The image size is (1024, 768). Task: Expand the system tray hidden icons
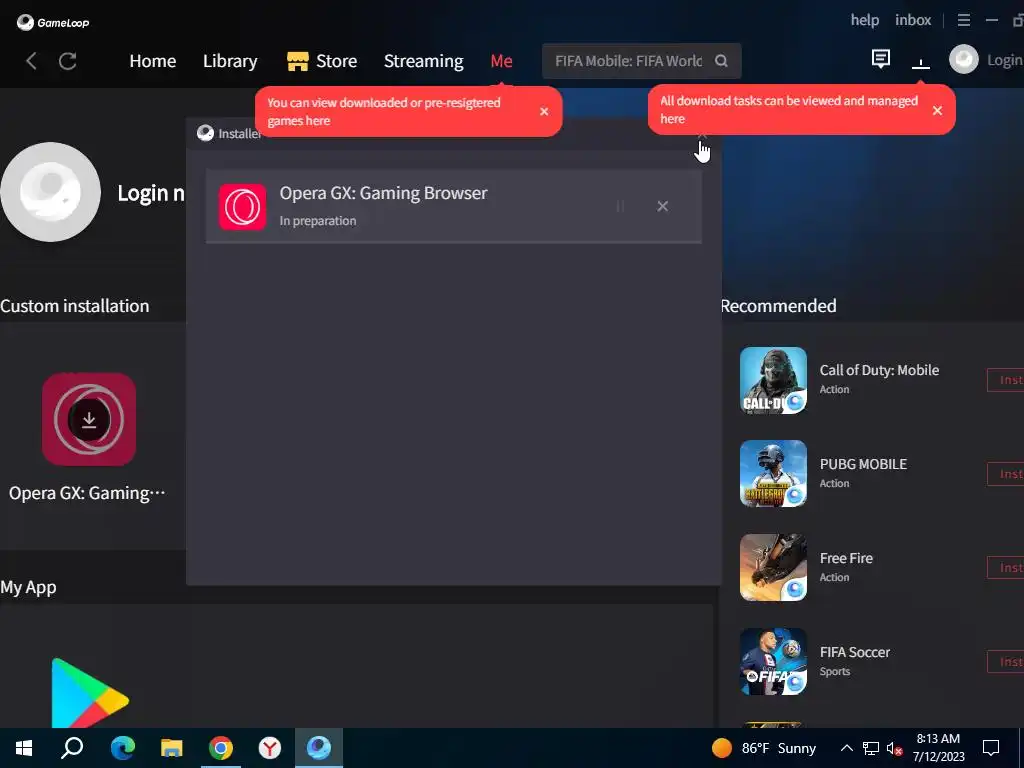click(x=846, y=748)
